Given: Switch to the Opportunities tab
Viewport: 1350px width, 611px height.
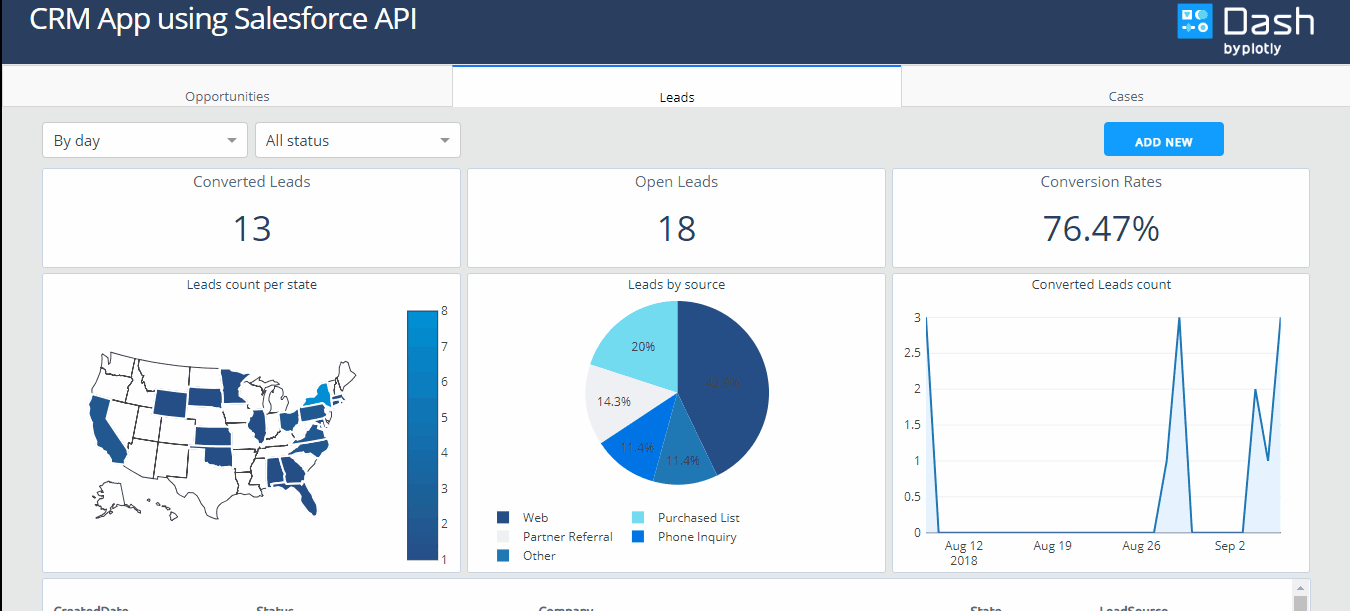Looking at the screenshot, I should 227,96.
